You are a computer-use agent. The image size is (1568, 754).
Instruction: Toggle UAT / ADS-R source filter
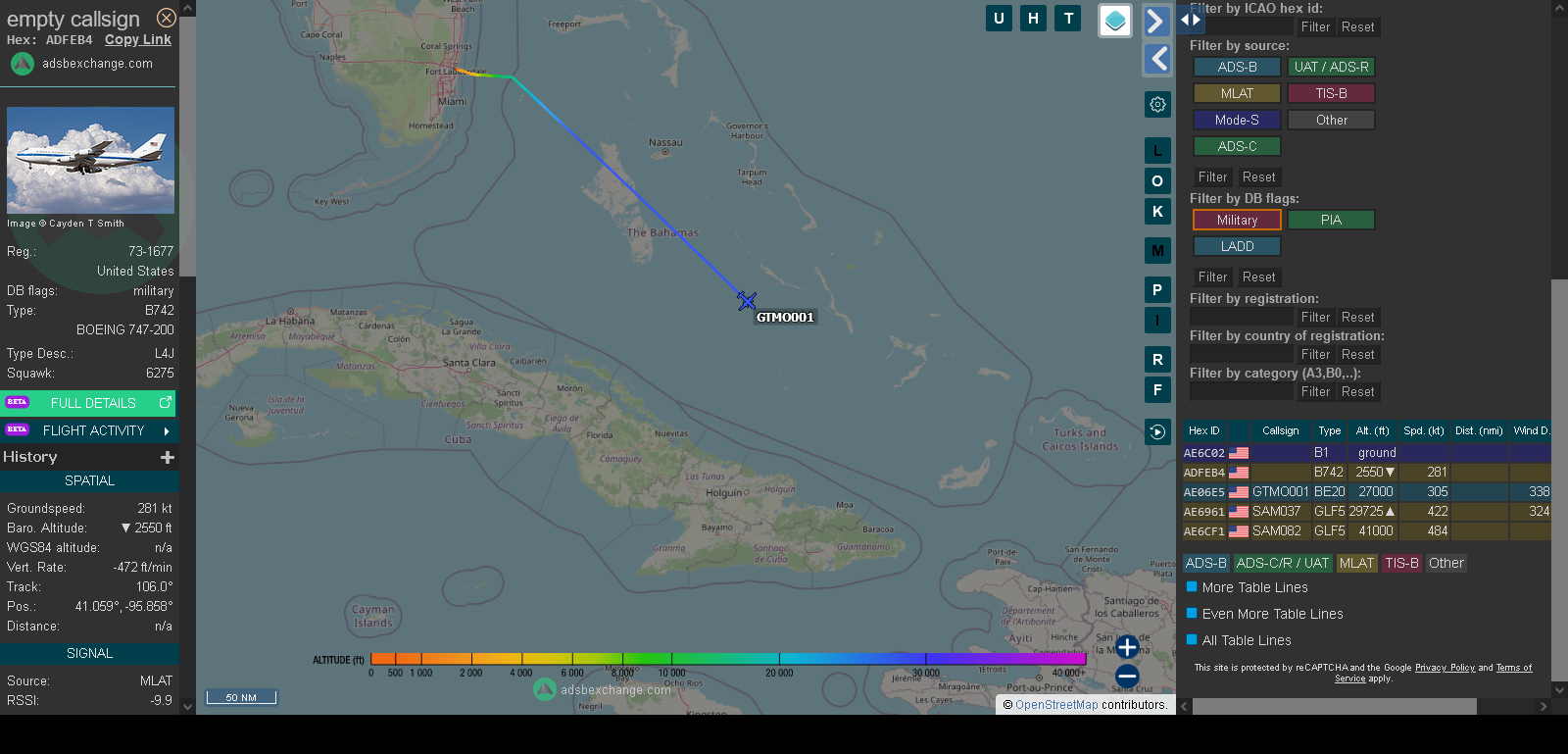pyautogui.click(x=1331, y=67)
